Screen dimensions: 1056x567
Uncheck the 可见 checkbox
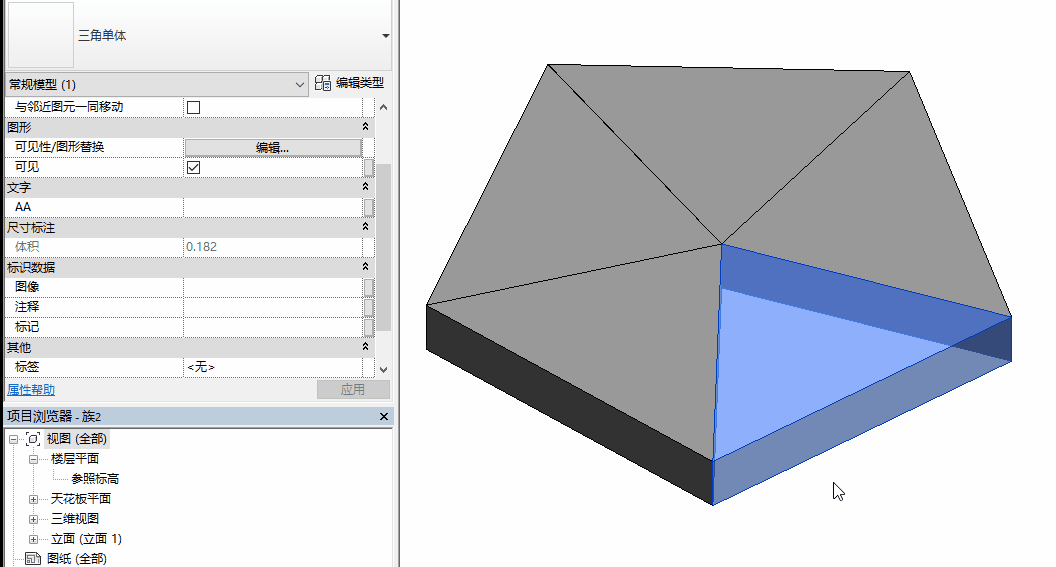tap(193, 167)
